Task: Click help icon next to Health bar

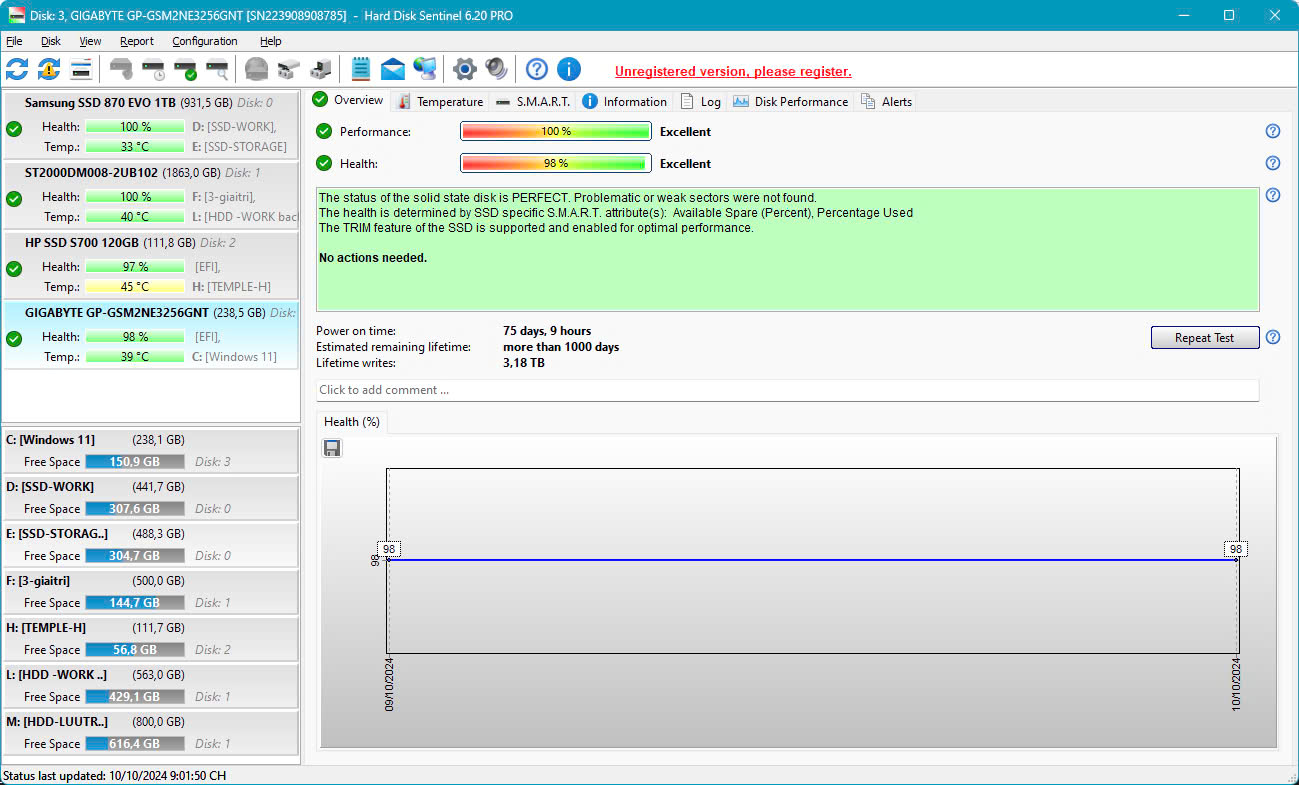Action: point(1273,163)
